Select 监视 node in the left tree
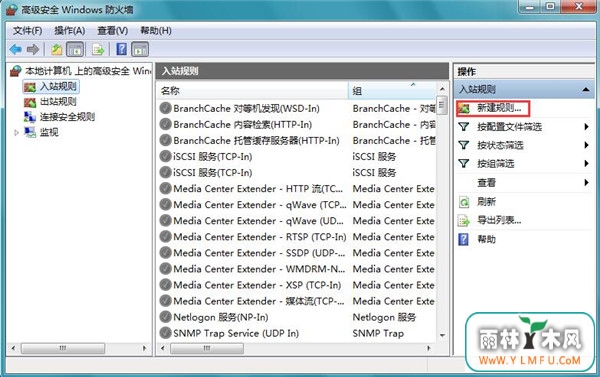 49,132
